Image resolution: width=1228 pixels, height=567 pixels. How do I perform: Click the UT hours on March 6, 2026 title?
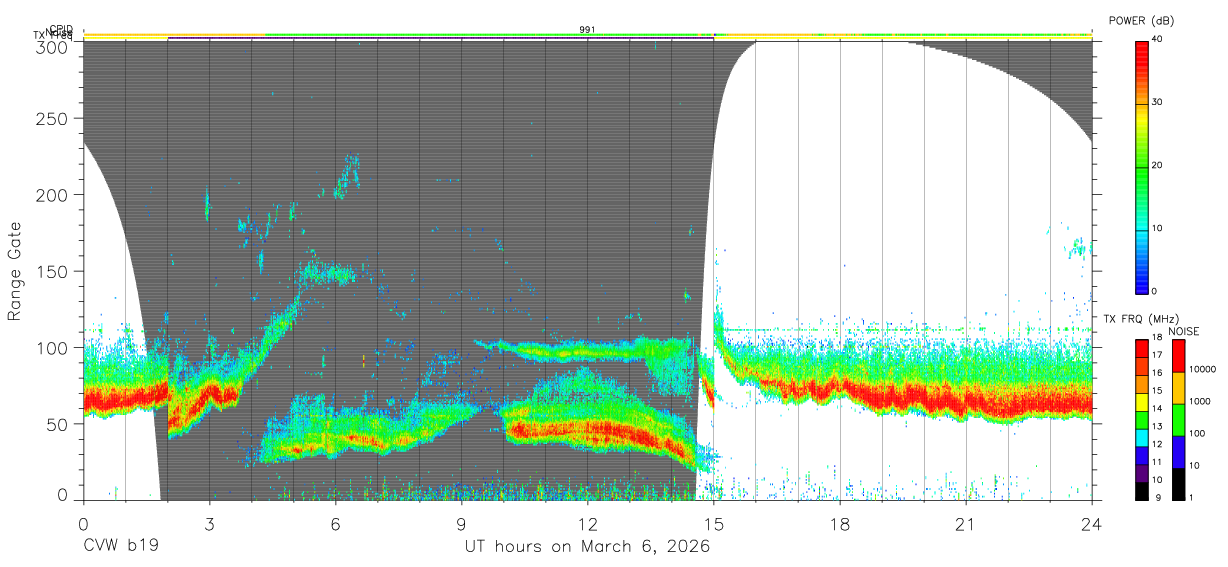click(588, 547)
